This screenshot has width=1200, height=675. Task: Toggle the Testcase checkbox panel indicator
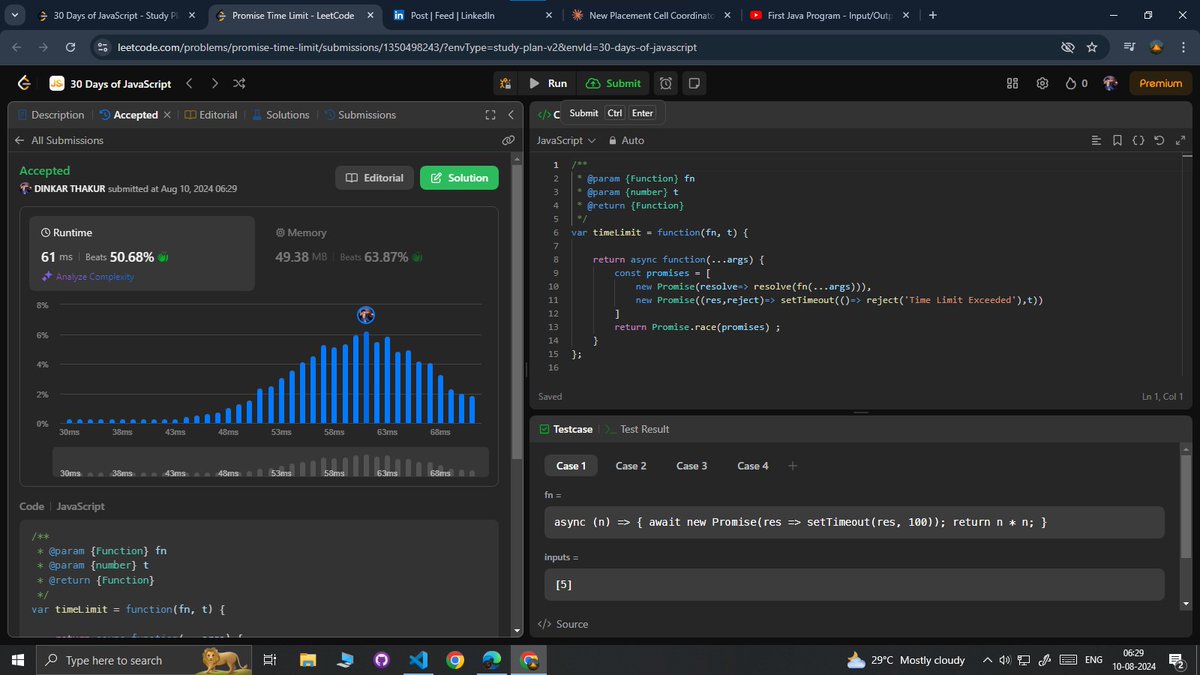pyautogui.click(x=545, y=429)
